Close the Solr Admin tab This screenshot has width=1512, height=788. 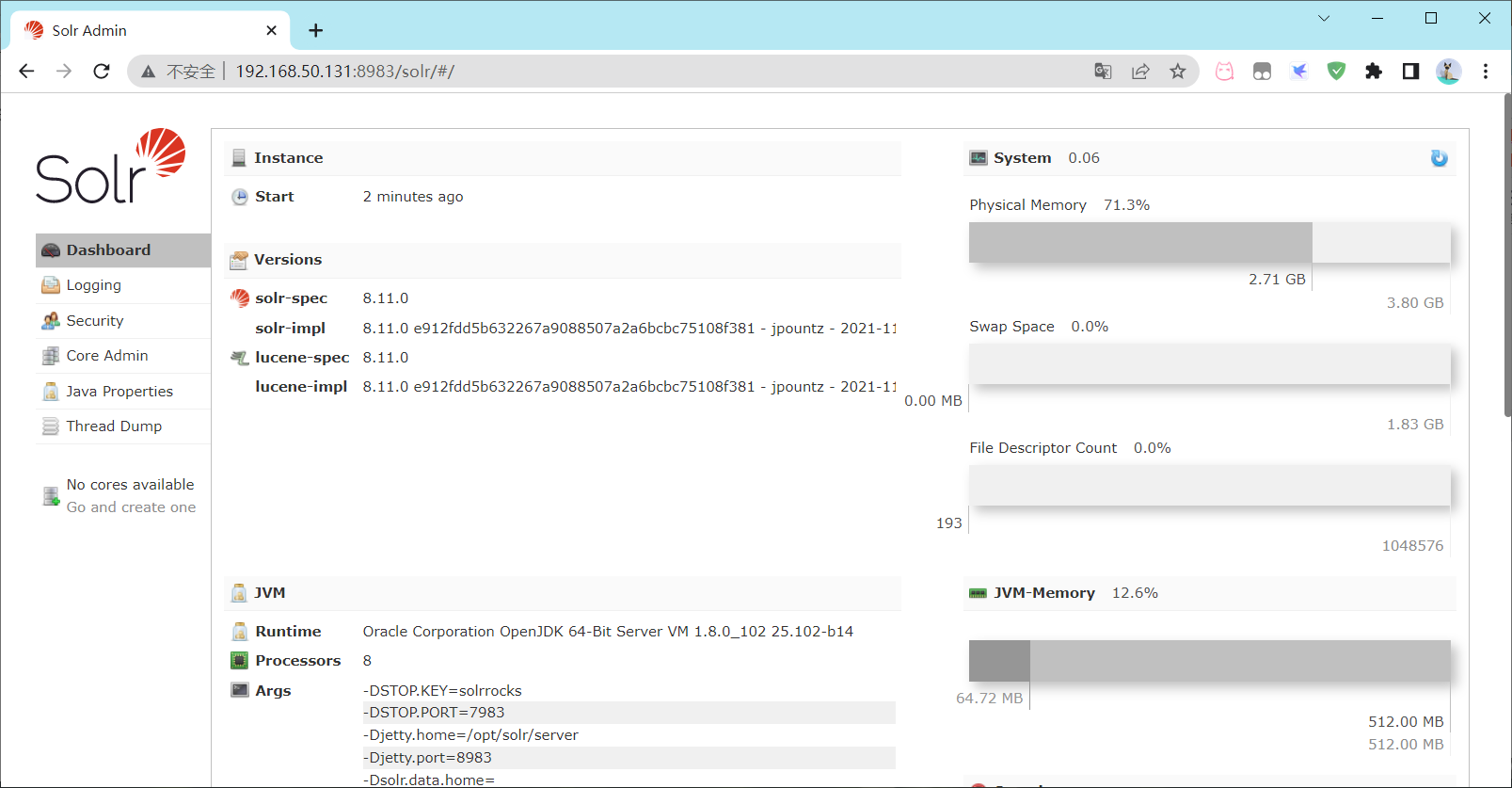click(271, 31)
